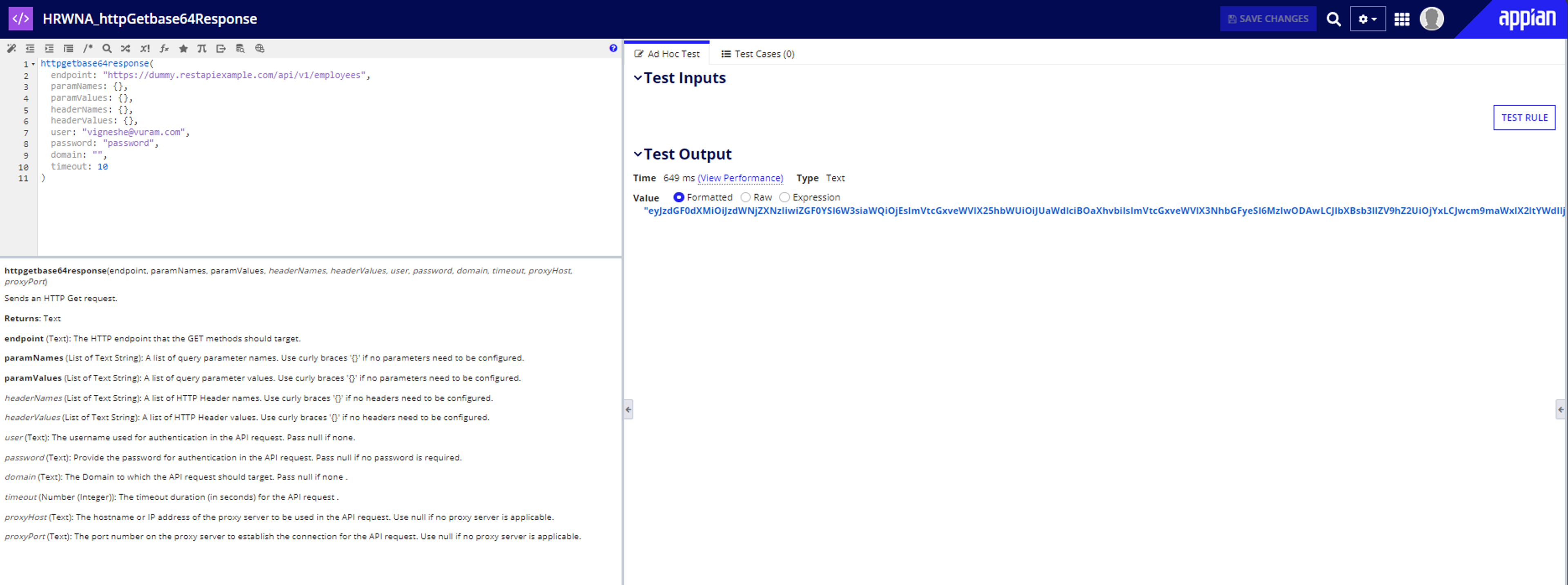
Task: Click the pi constant toolbar icon
Action: coord(202,49)
